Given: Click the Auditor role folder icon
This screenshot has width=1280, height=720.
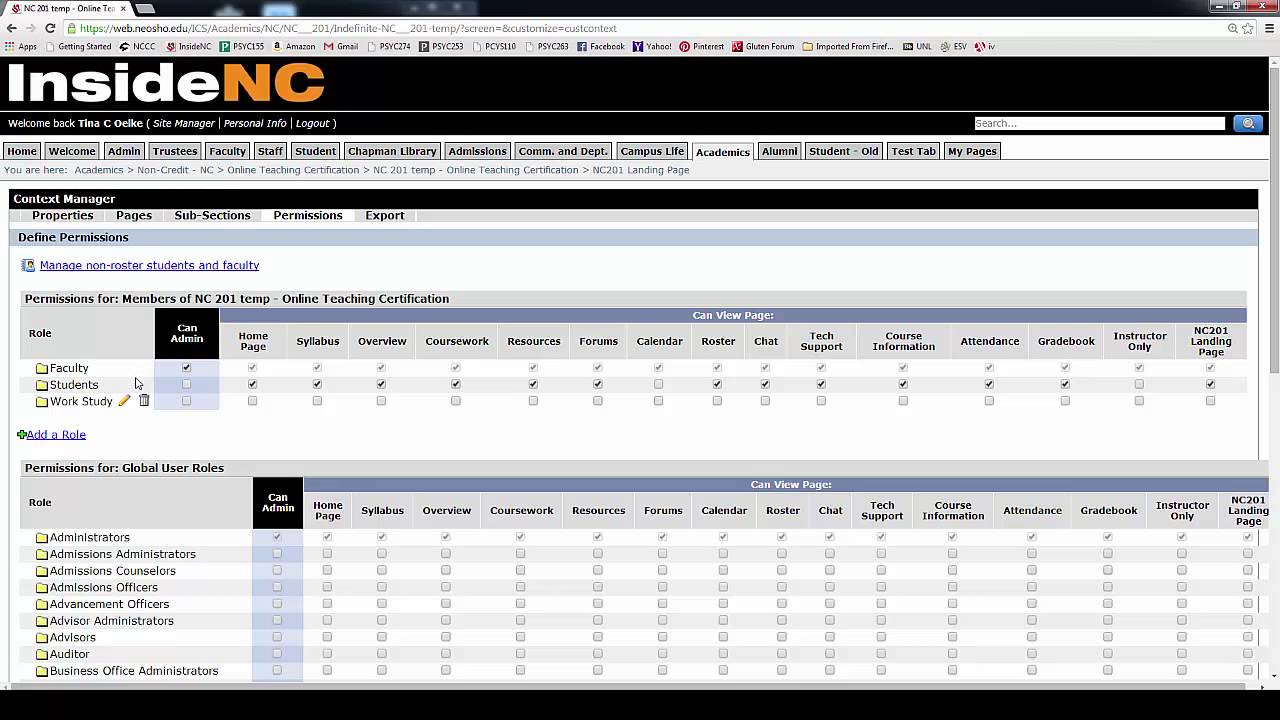Looking at the screenshot, I should click(x=42, y=654).
